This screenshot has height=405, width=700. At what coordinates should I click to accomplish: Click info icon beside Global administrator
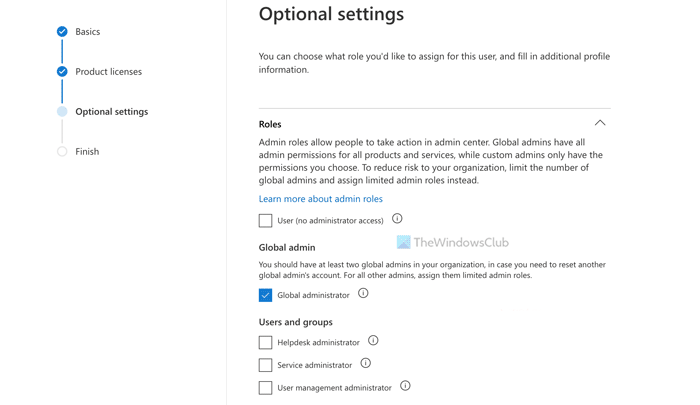(x=363, y=294)
